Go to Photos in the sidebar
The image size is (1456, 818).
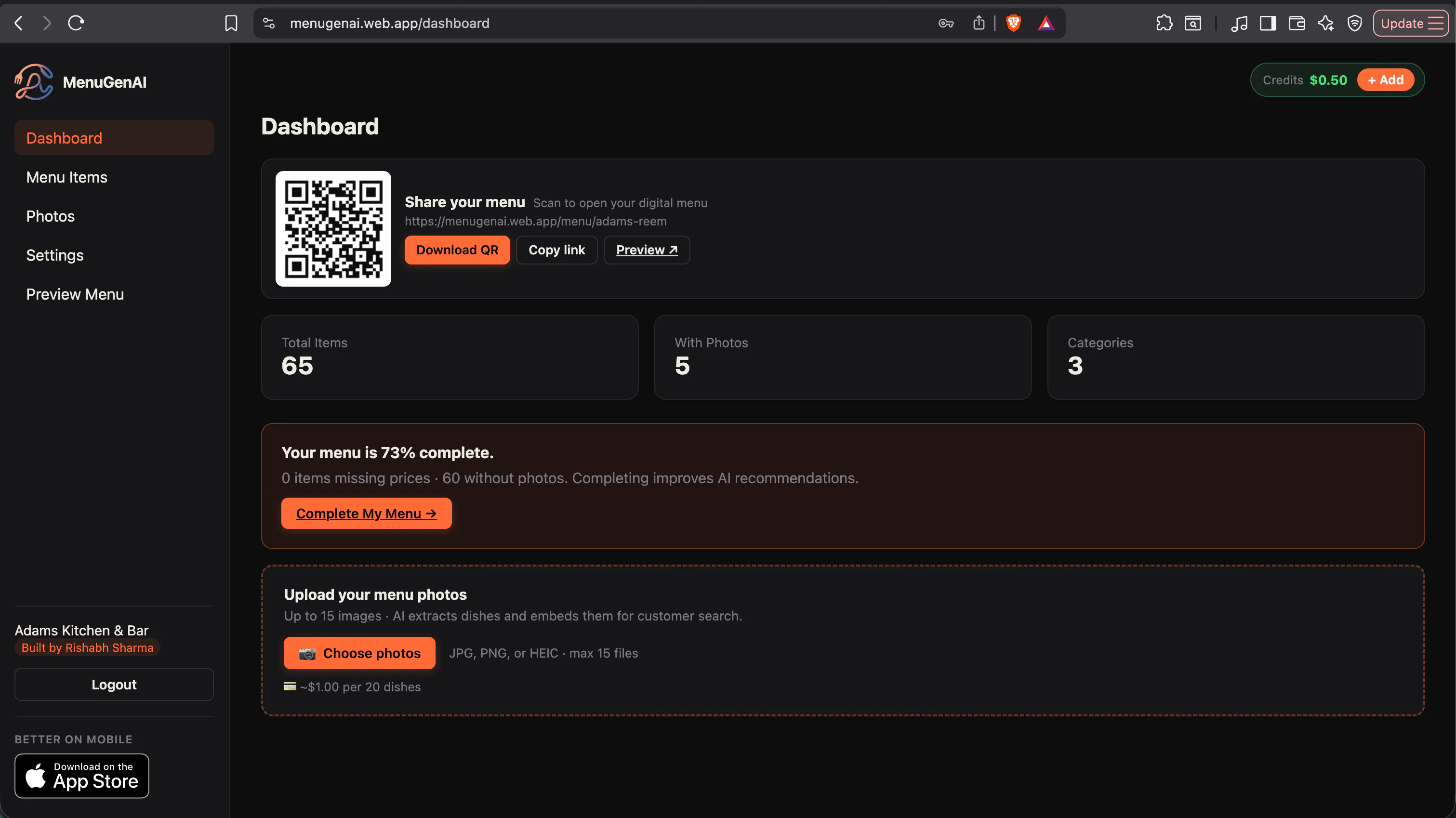pos(114,216)
